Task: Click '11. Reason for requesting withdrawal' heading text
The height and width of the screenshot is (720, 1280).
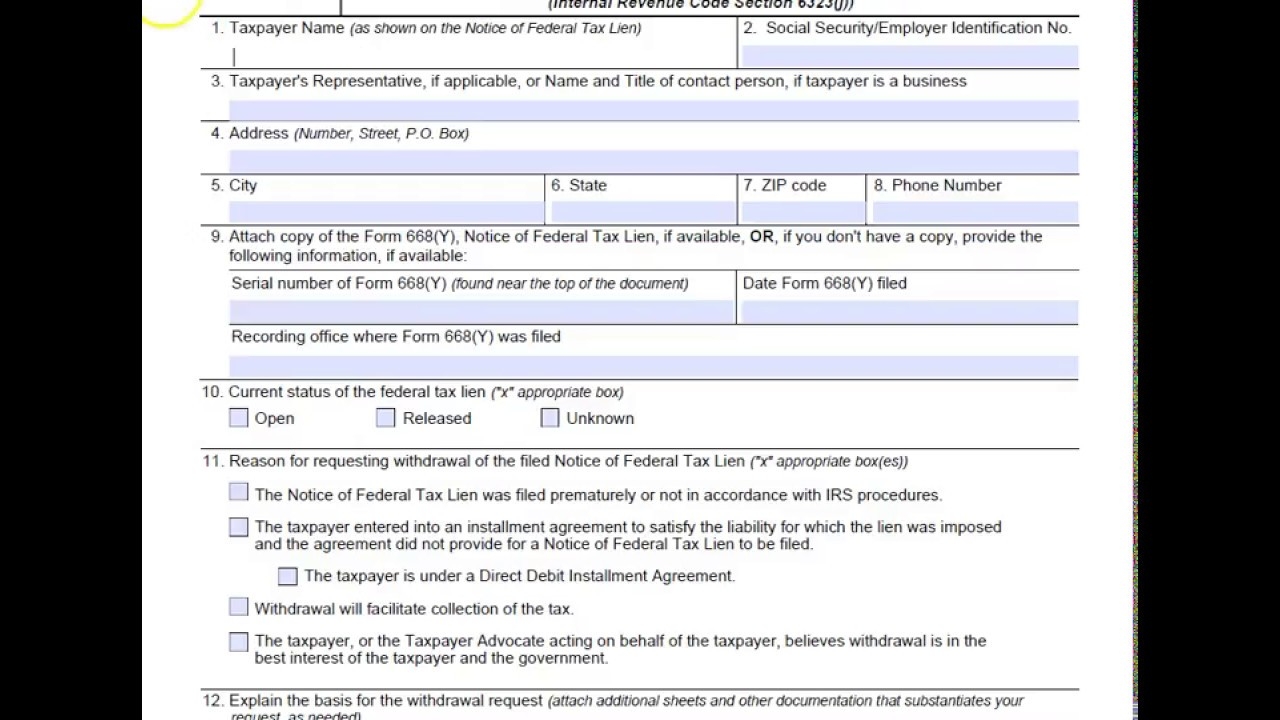Action: [474, 461]
